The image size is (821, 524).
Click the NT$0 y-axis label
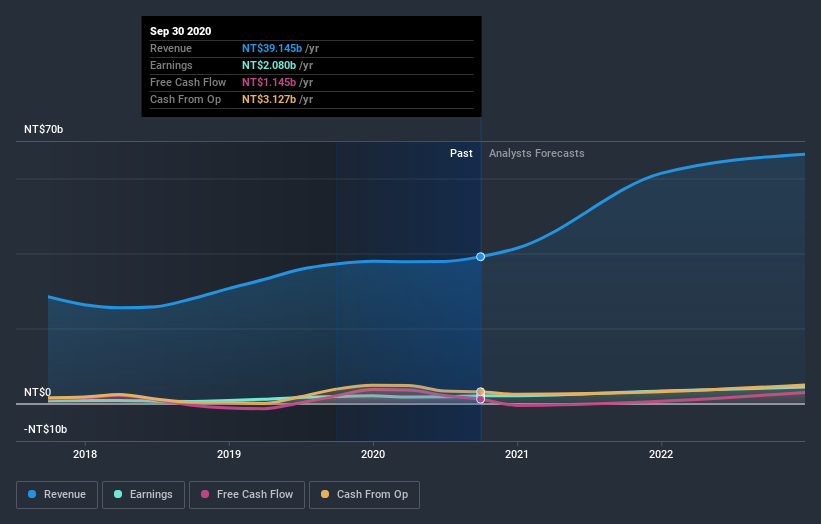coord(38,392)
